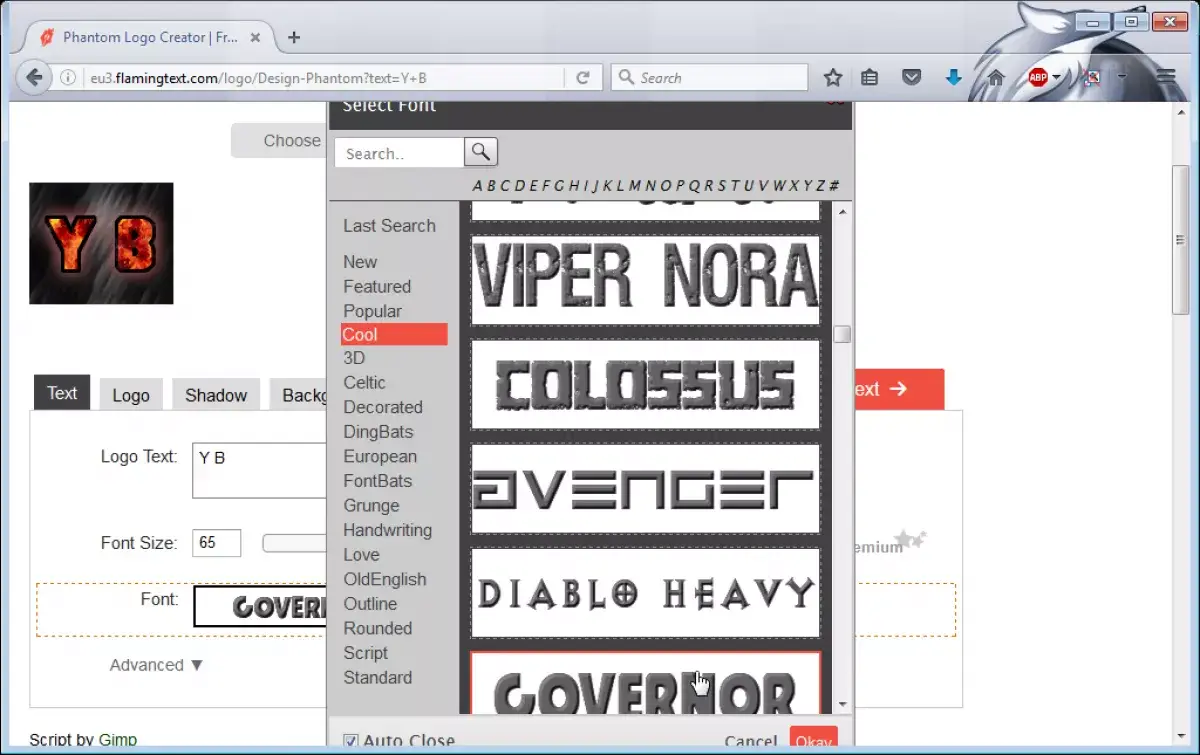1200x755 pixels.
Task: Open dropdown arrow beside the extension icon
Action: (1122, 77)
